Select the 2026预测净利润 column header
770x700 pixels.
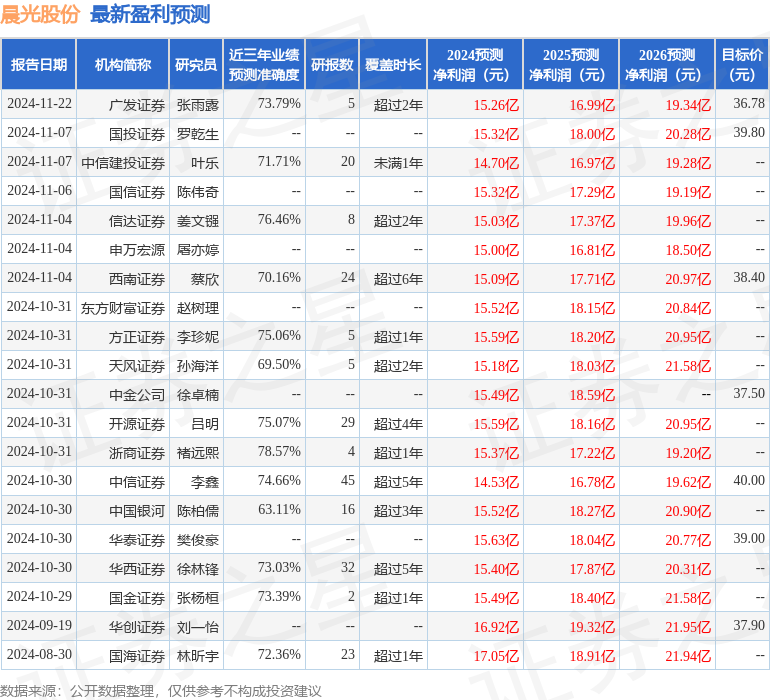(667, 64)
